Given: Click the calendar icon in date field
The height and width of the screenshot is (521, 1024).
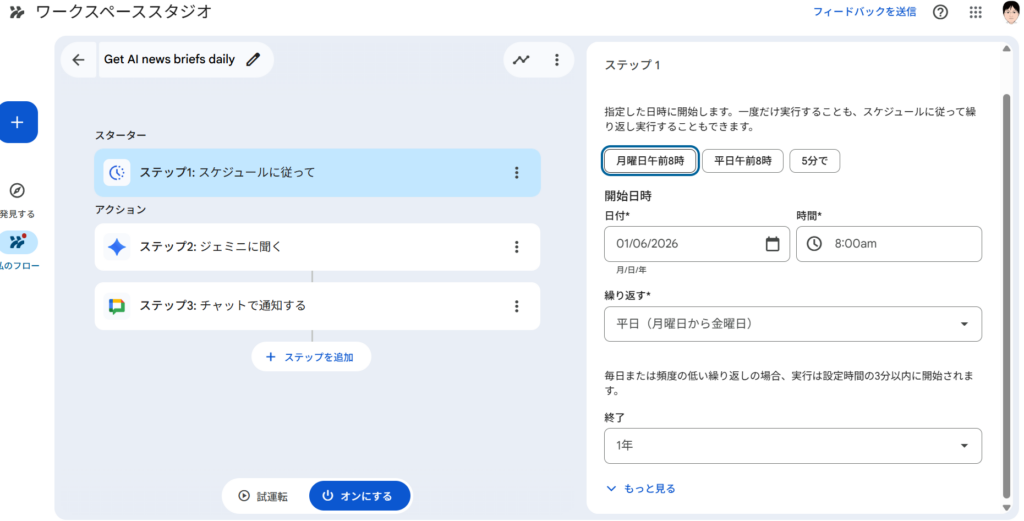Looking at the screenshot, I should point(772,244).
